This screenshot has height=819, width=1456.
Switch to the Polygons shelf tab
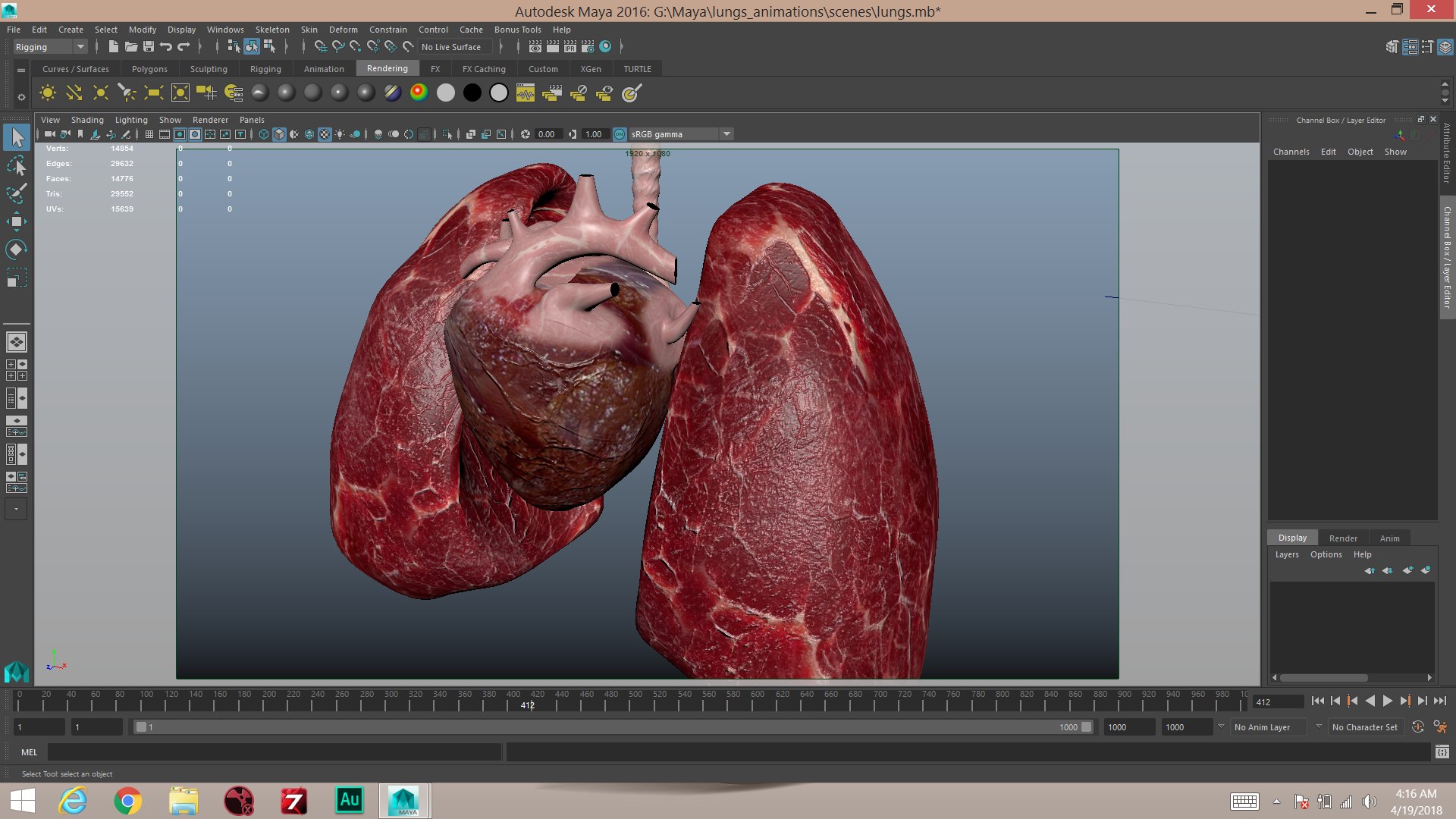coord(149,69)
